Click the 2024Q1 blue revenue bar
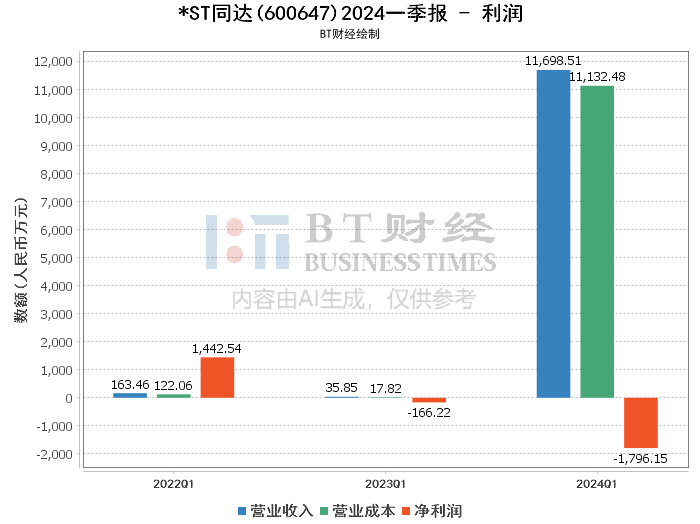Screen dimensions: 700x524 553,234
